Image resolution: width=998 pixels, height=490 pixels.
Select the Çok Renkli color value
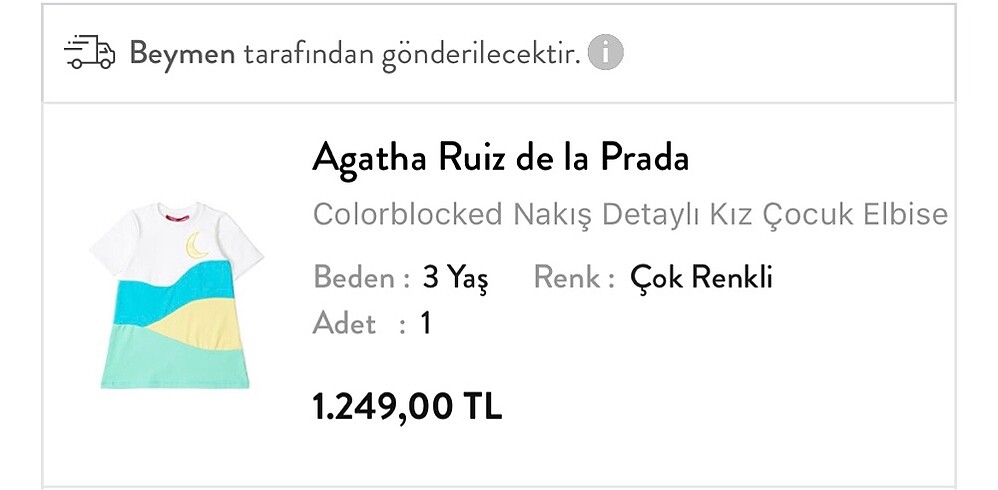pos(701,277)
